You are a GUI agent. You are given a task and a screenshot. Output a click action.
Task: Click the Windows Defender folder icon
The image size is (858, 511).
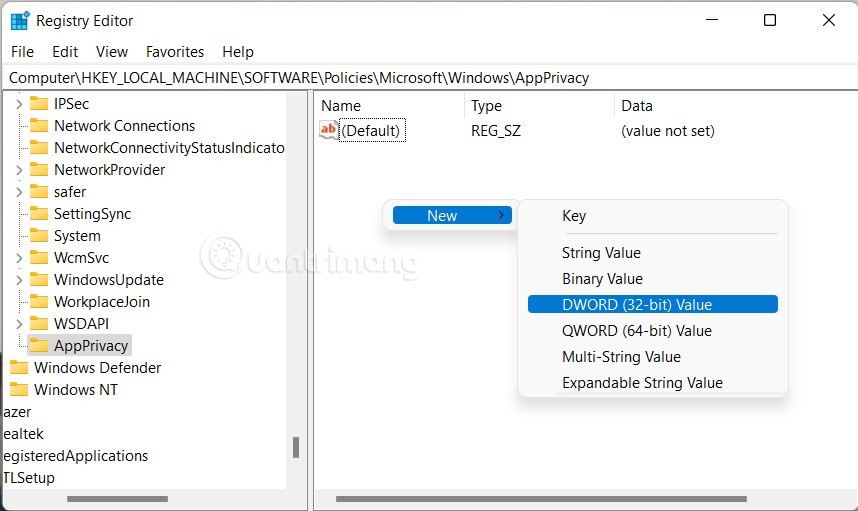click(x=19, y=368)
